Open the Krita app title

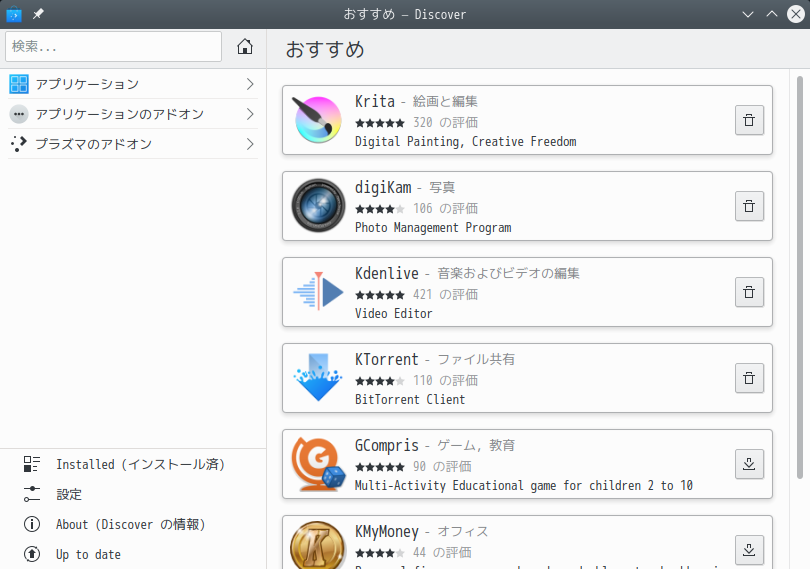click(375, 101)
